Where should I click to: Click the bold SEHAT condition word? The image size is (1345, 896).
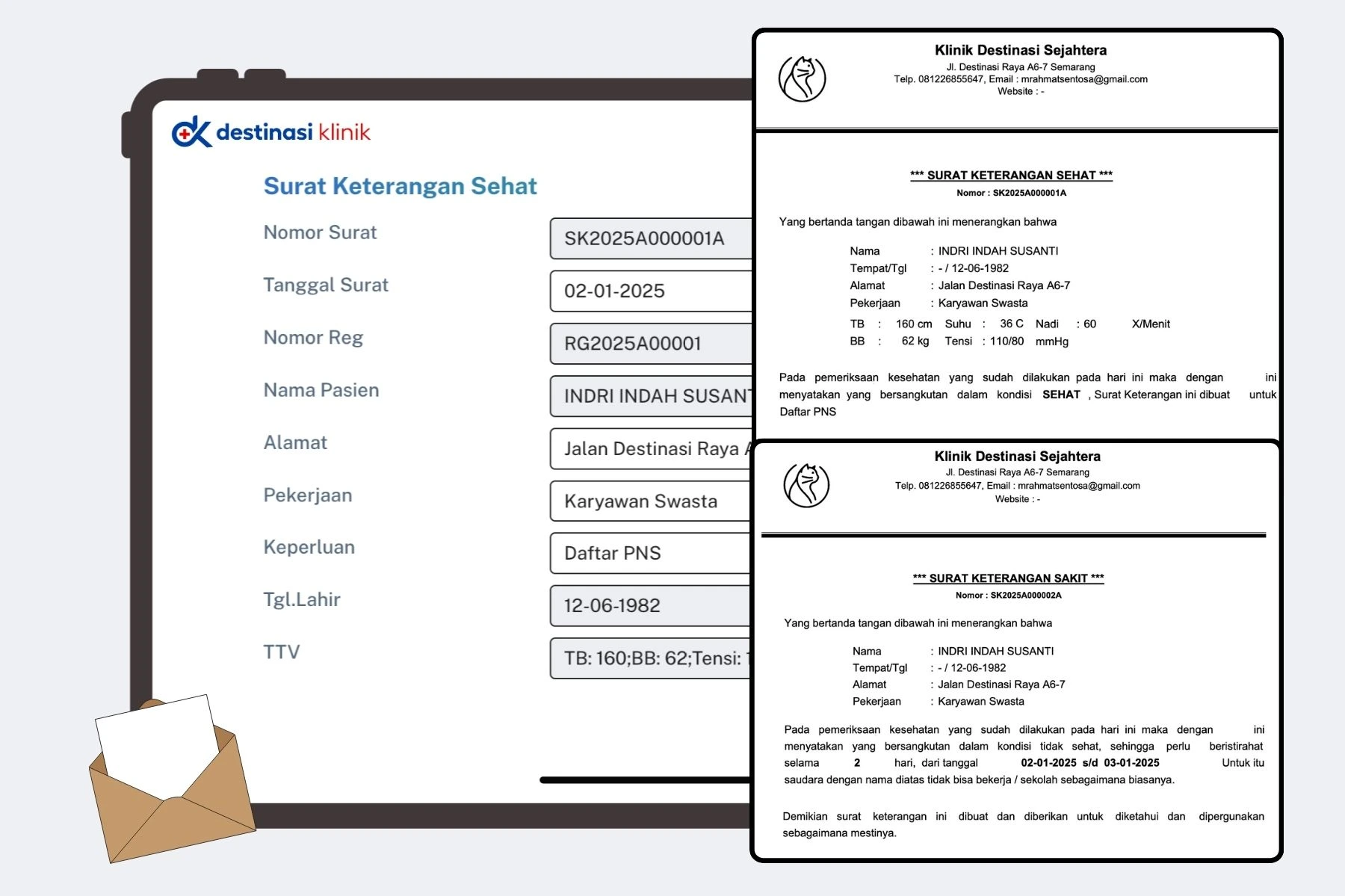coord(1061,395)
